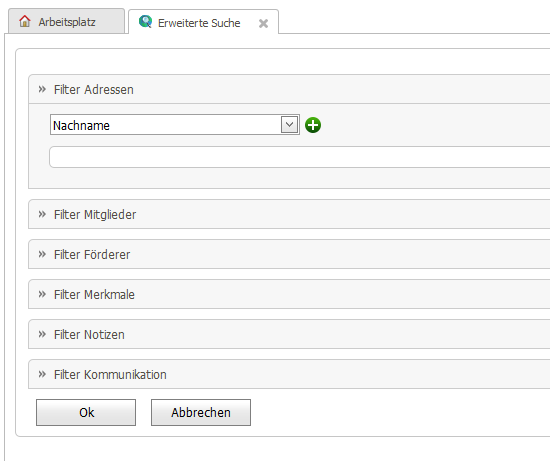Close the Erweiterte Suche tab
550x461 pixels.
(263, 24)
